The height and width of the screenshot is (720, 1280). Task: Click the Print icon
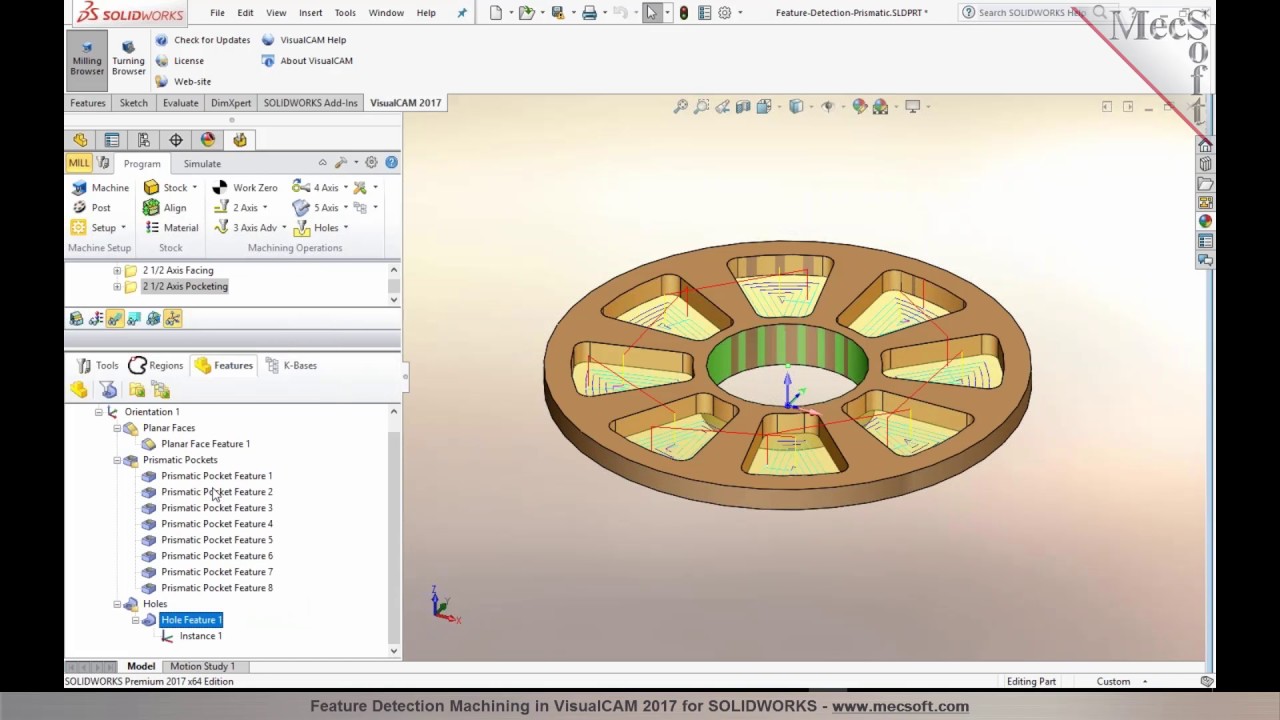[589, 13]
